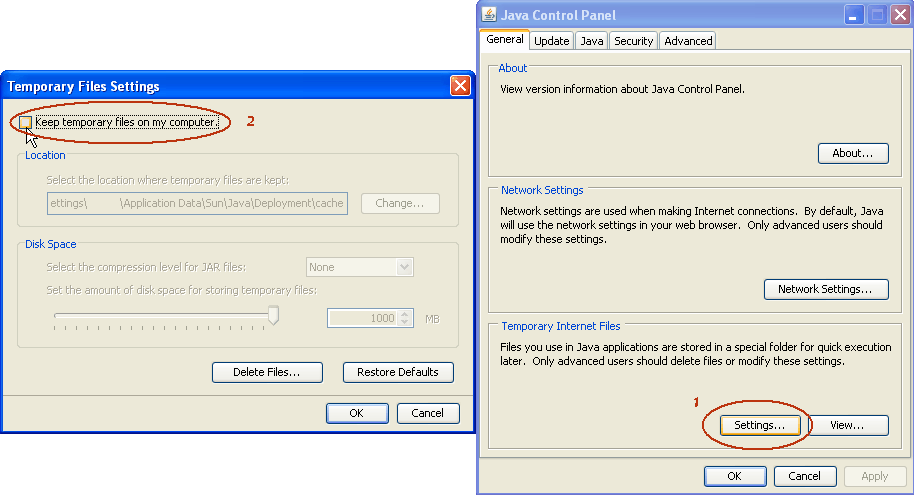Open the Security tab
The height and width of the screenshot is (495, 914).
coord(634,41)
